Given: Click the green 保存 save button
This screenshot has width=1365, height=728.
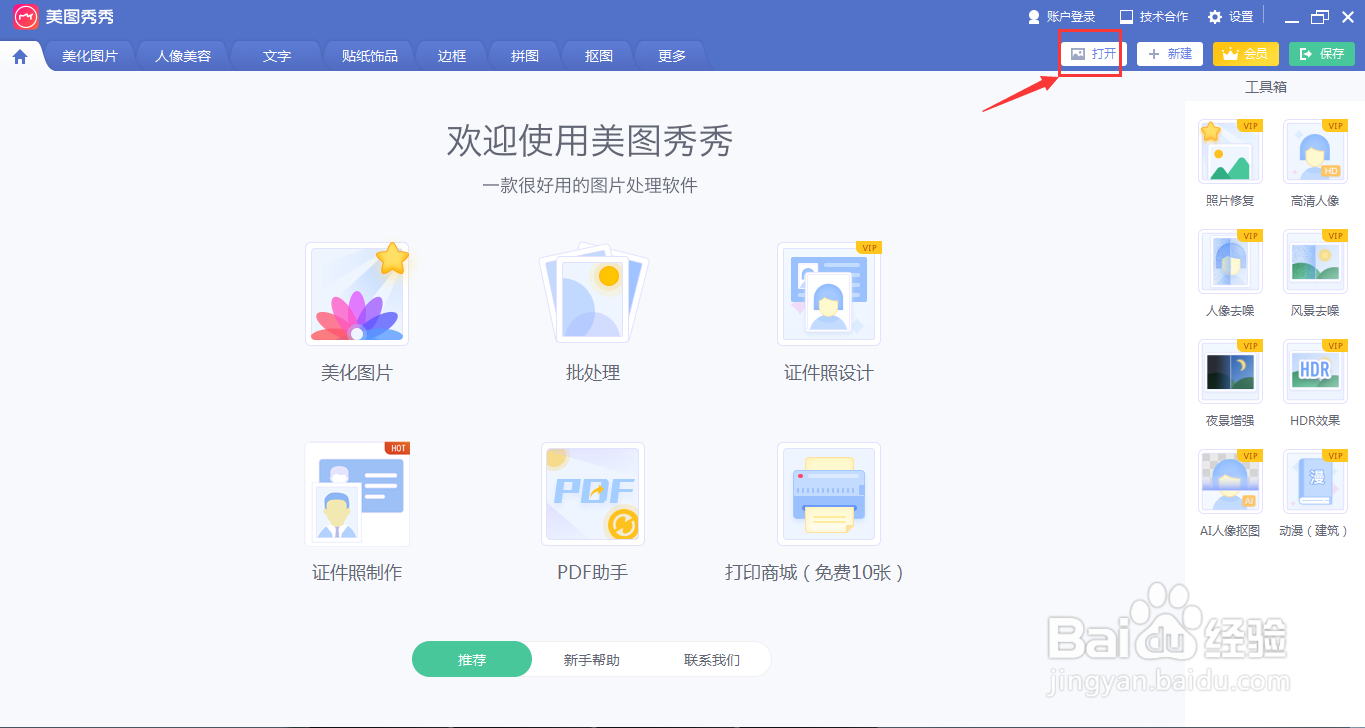Looking at the screenshot, I should [x=1322, y=54].
